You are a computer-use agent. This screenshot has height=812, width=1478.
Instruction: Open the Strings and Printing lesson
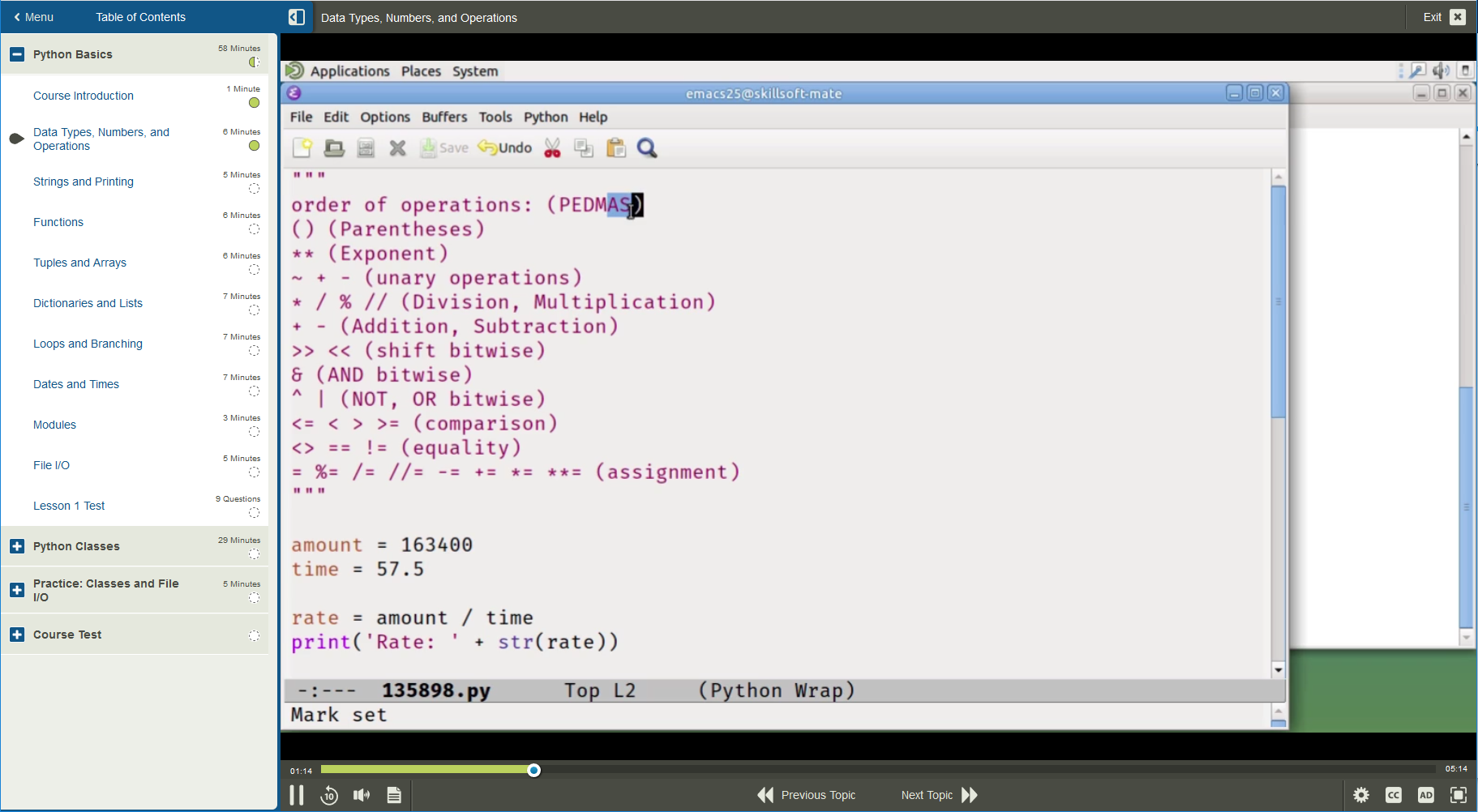[83, 182]
